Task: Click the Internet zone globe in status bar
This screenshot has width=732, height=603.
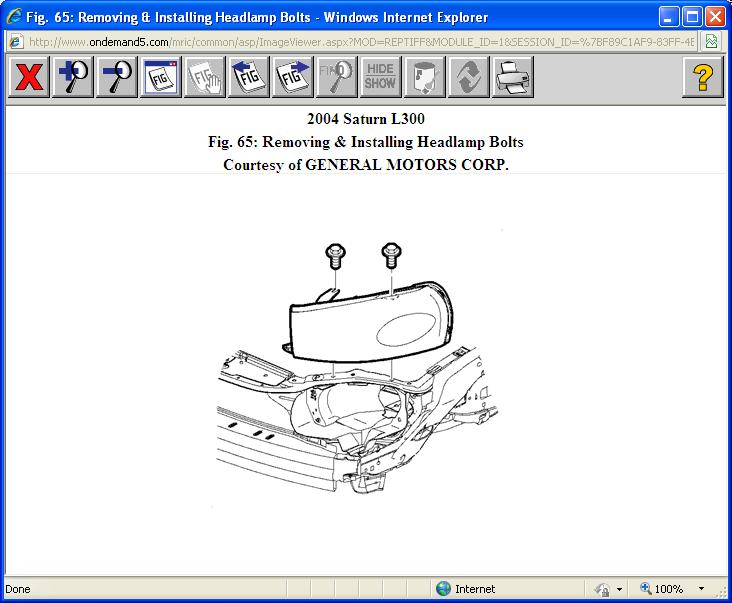Action: (443, 589)
